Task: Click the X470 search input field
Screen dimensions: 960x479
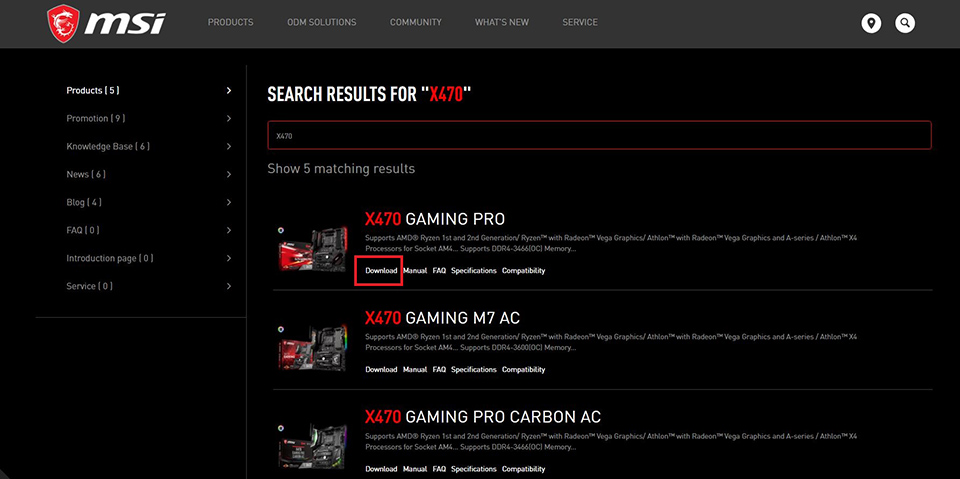Action: [x=599, y=135]
